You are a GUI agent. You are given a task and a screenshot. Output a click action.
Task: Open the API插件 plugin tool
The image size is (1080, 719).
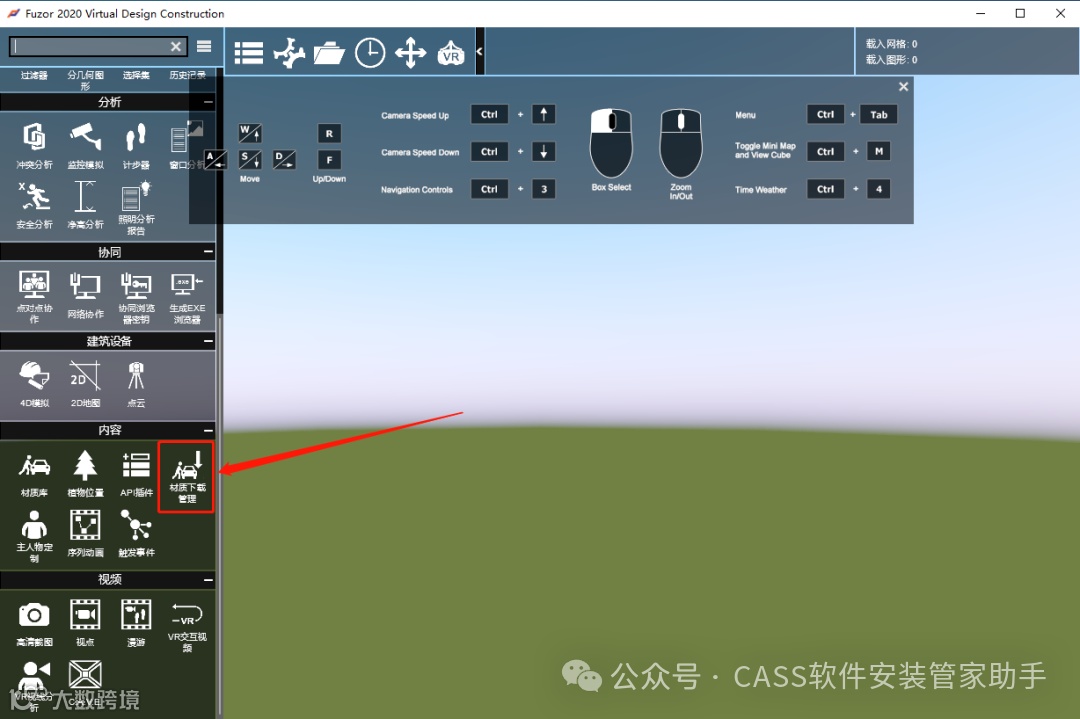[x=136, y=475]
